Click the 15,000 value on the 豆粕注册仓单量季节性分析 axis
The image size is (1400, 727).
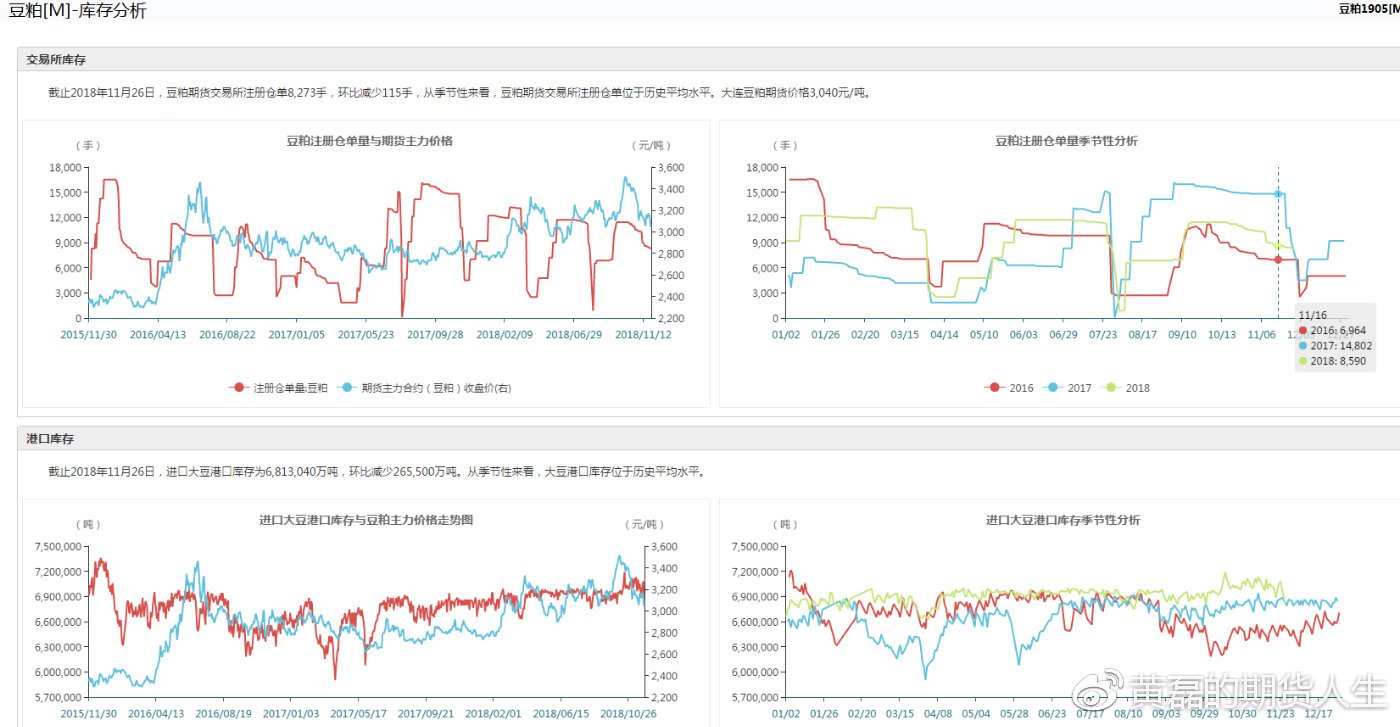pyautogui.click(x=763, y=193)
